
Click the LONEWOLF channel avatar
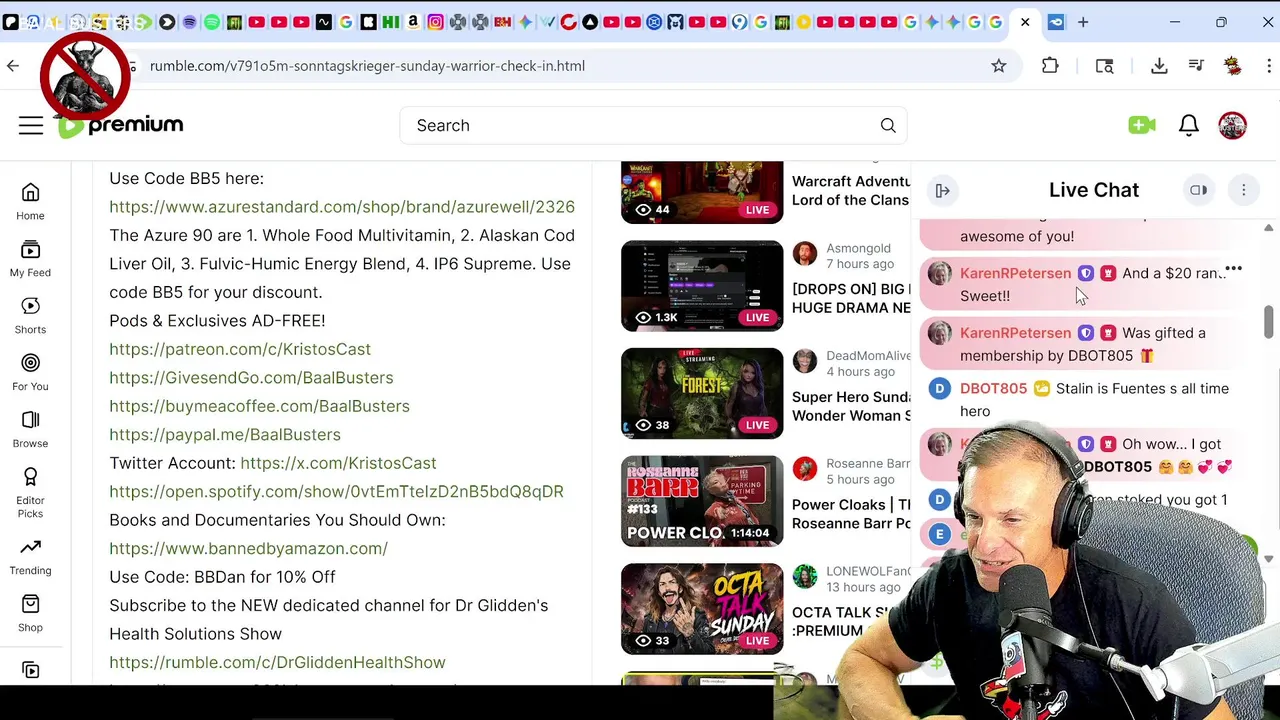[x=805, y=576]
